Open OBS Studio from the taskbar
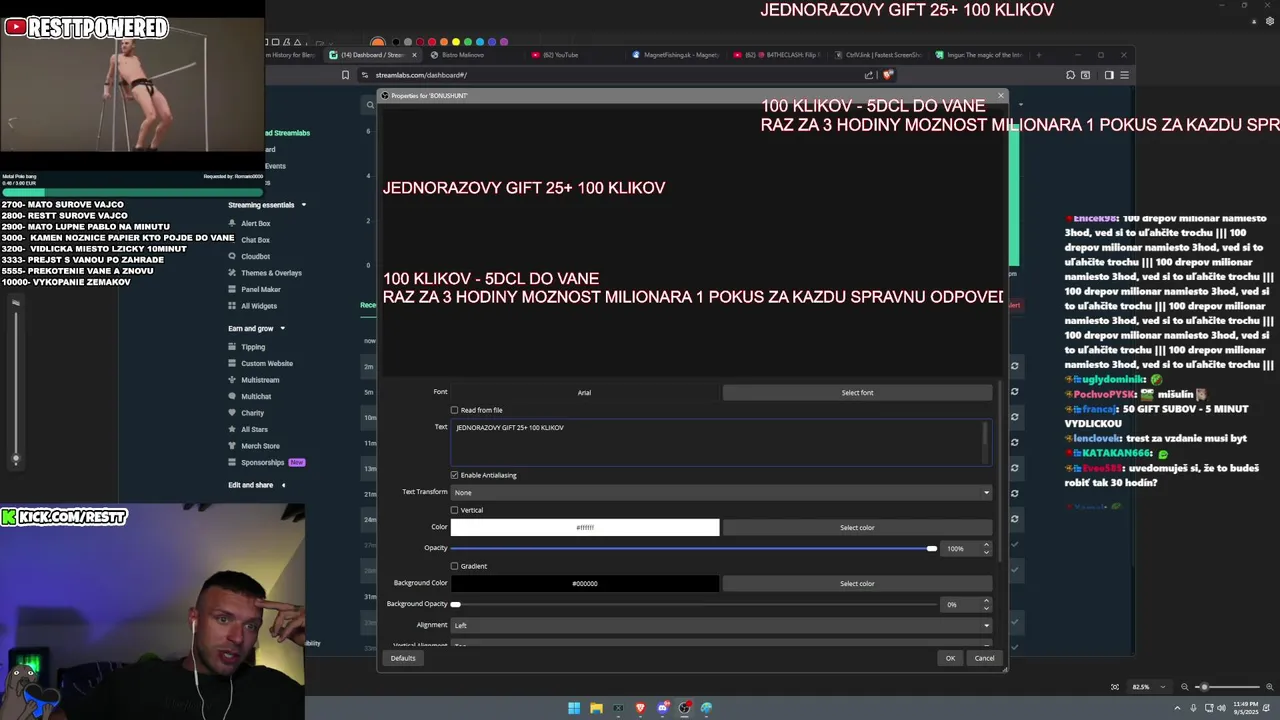The width and height of the screenshot is (1280, 720). tap(684, 708)
